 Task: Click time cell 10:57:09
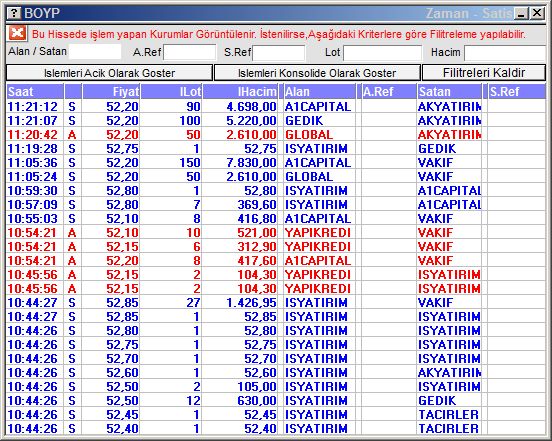click(32, 205)
